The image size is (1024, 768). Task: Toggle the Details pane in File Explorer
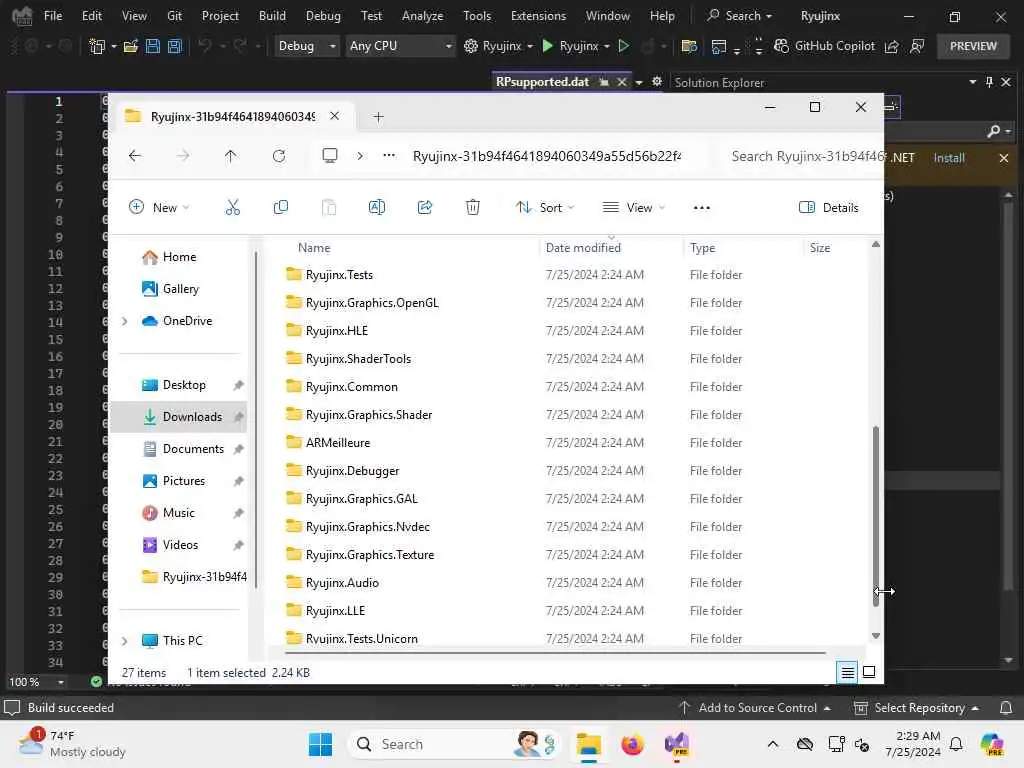tap(828, 208)
